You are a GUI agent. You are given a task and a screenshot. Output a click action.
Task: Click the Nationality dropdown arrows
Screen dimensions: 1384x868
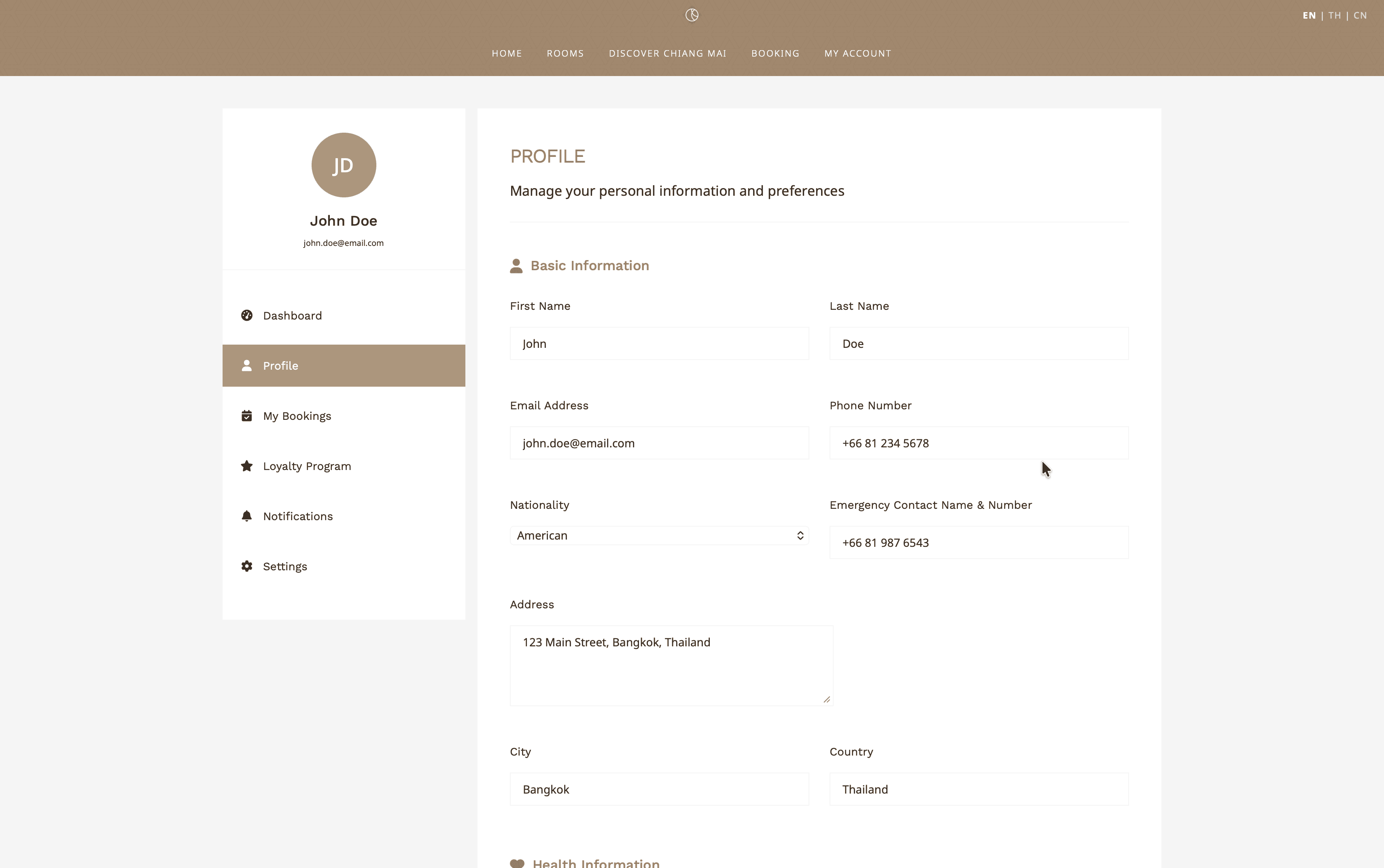pos(800,536)
